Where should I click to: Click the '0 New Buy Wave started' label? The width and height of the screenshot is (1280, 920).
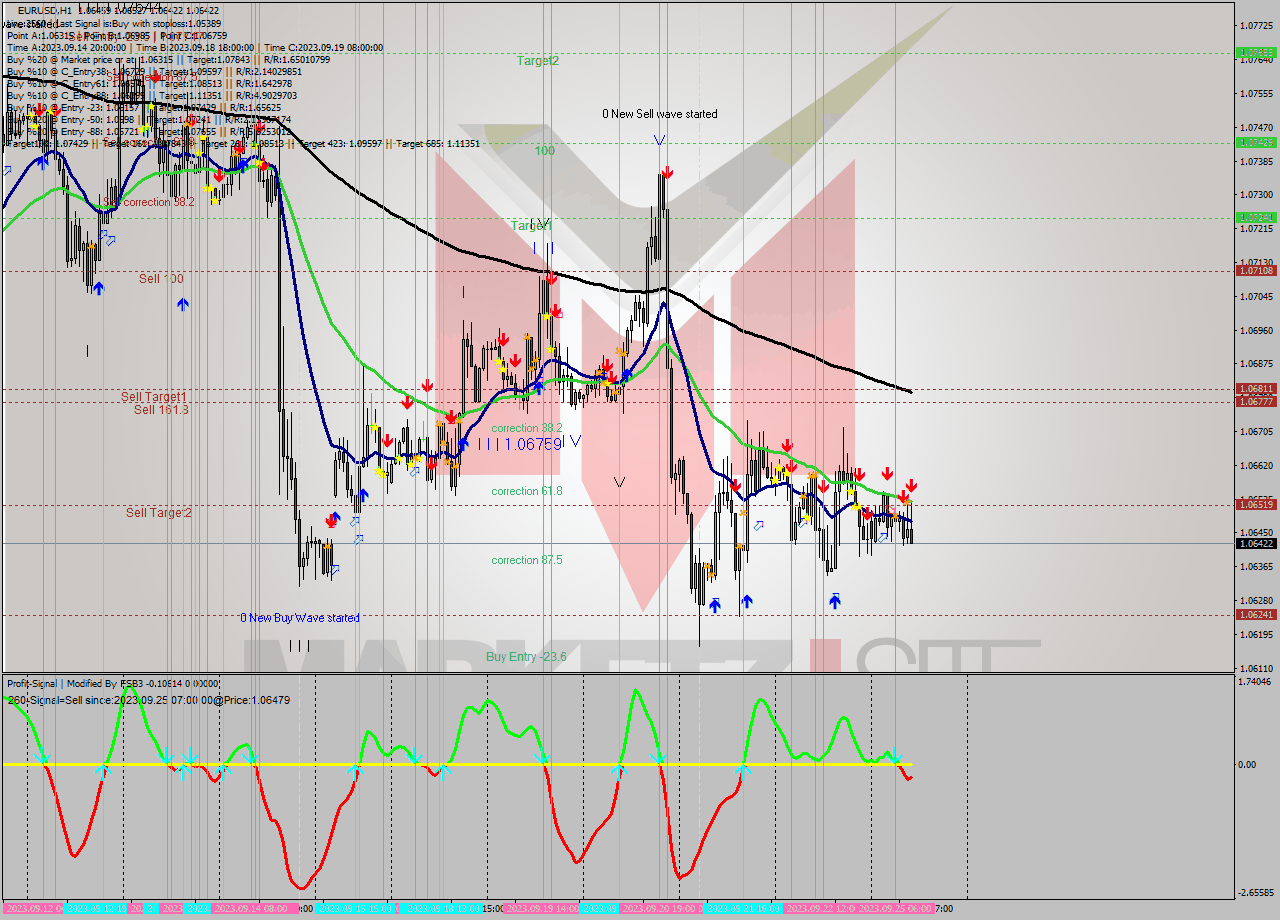[298, 617]
